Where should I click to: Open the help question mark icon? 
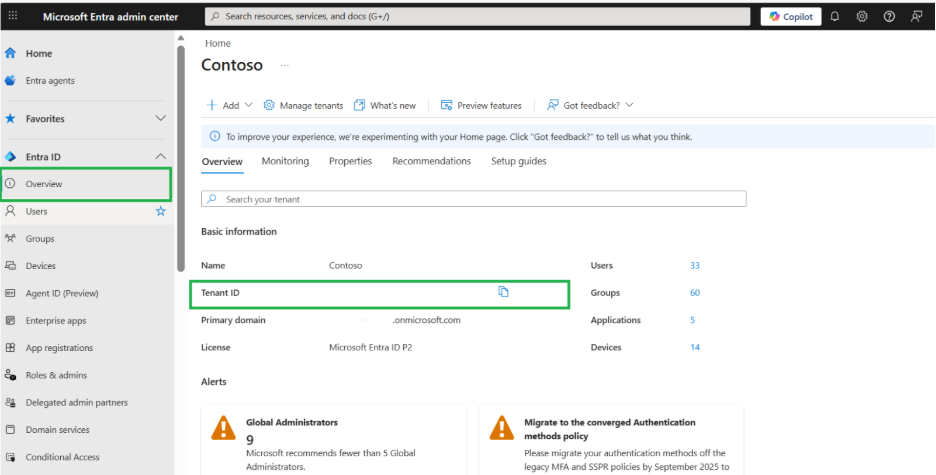coord(889,17)
